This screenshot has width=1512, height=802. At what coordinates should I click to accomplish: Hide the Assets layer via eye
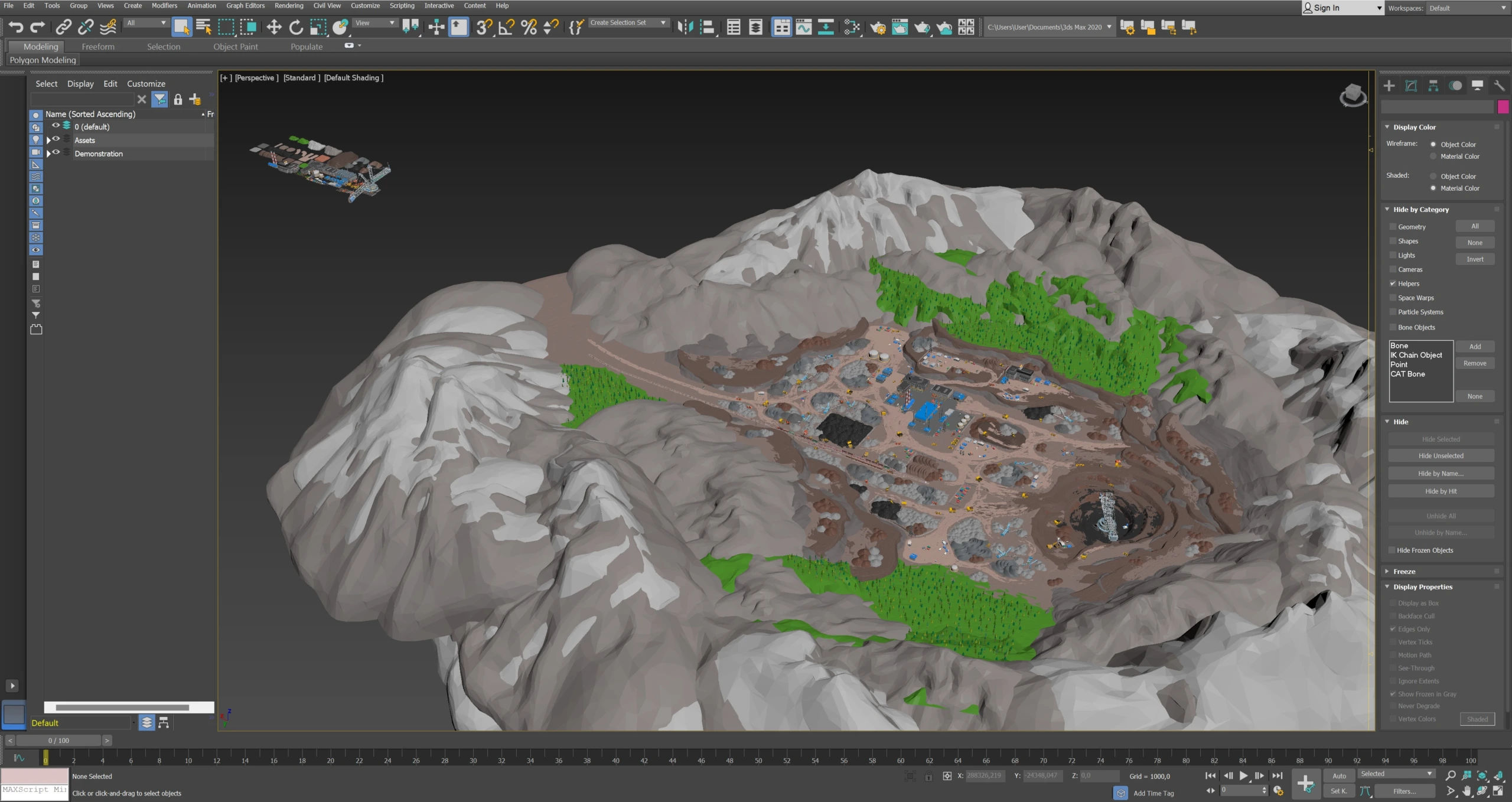pyautogui.click(x=56, y=139)
